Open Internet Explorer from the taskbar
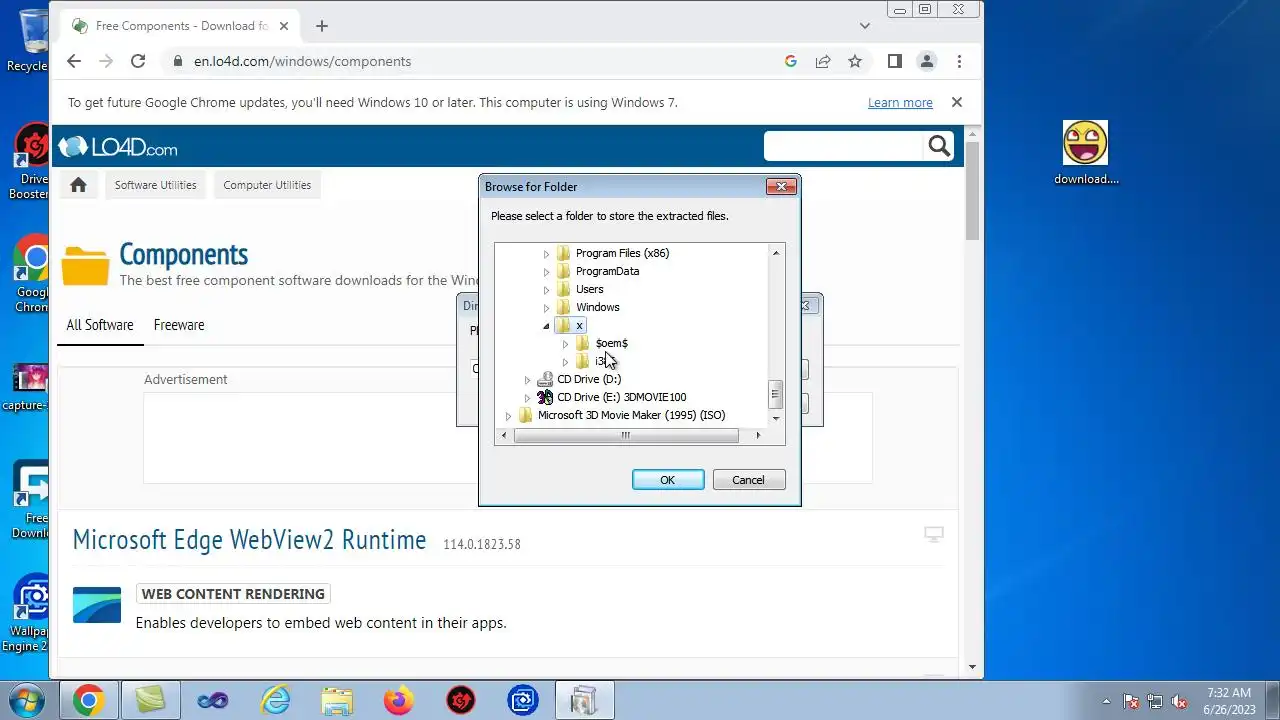Viewport: 1280px width, 720px height. pyautogui.click(x=274, y=701)
